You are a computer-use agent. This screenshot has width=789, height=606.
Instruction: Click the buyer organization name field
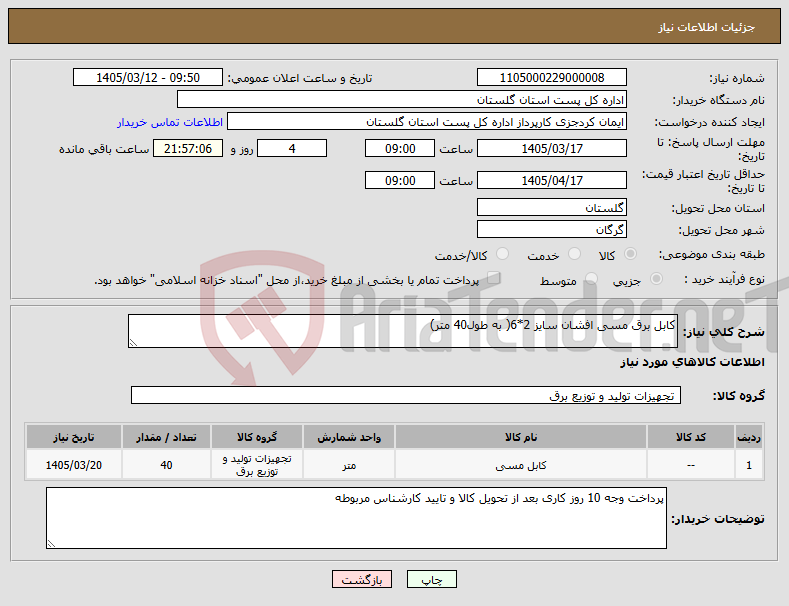tap(402, 100)
